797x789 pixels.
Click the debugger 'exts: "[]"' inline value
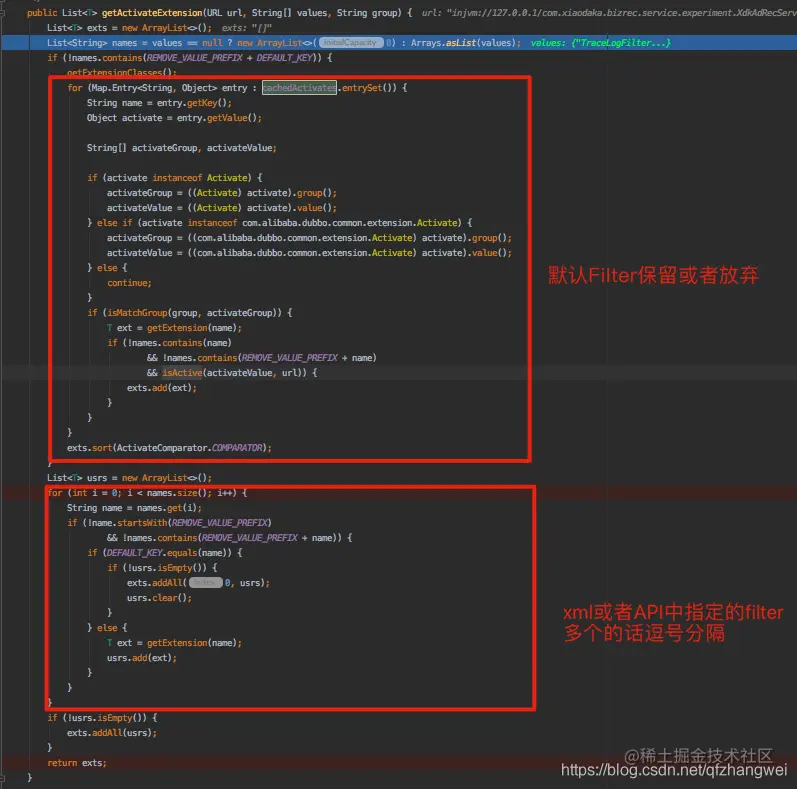pyautogui.click(x=247, y=28)
